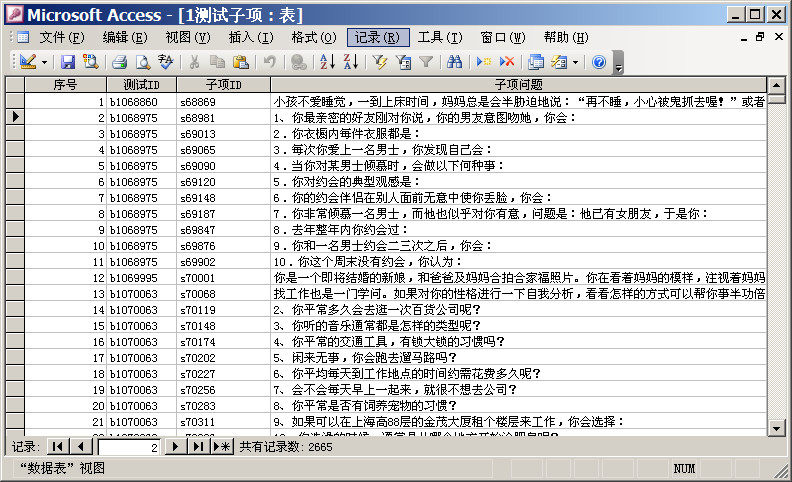Click the Filter By Form icon
This screenshot has height=482, width=792.
403,62
